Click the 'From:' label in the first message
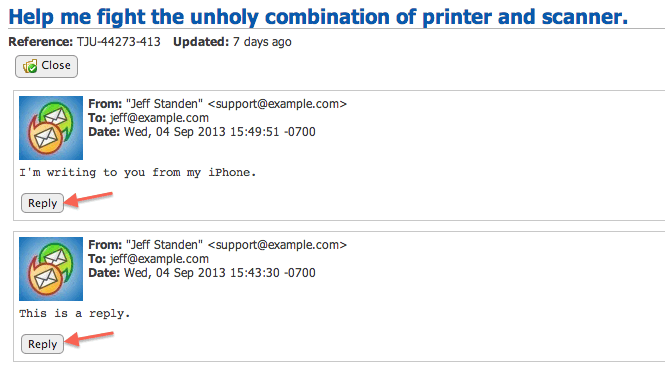 105,104
